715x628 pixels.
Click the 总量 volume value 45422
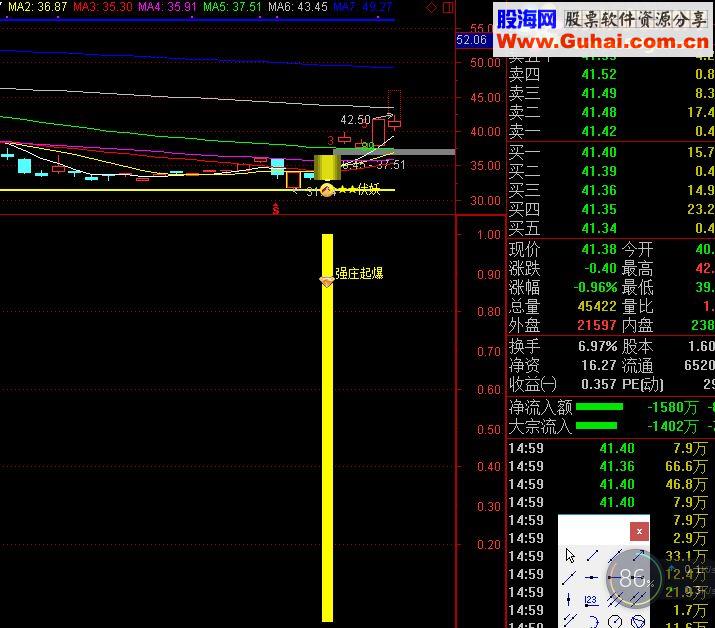pyautogui.click(x=597, y=306)
